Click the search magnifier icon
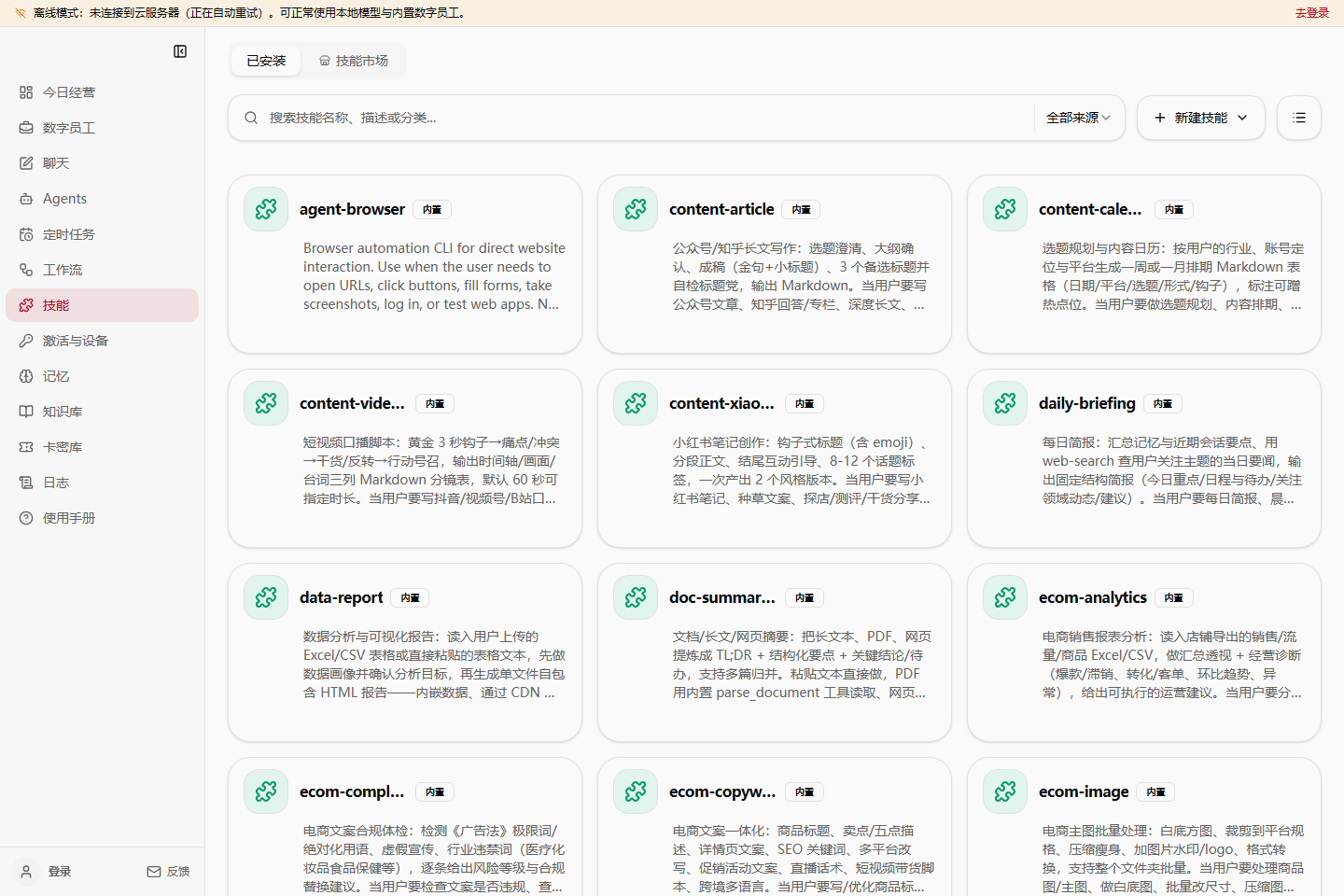 click(x=251, y=118)
